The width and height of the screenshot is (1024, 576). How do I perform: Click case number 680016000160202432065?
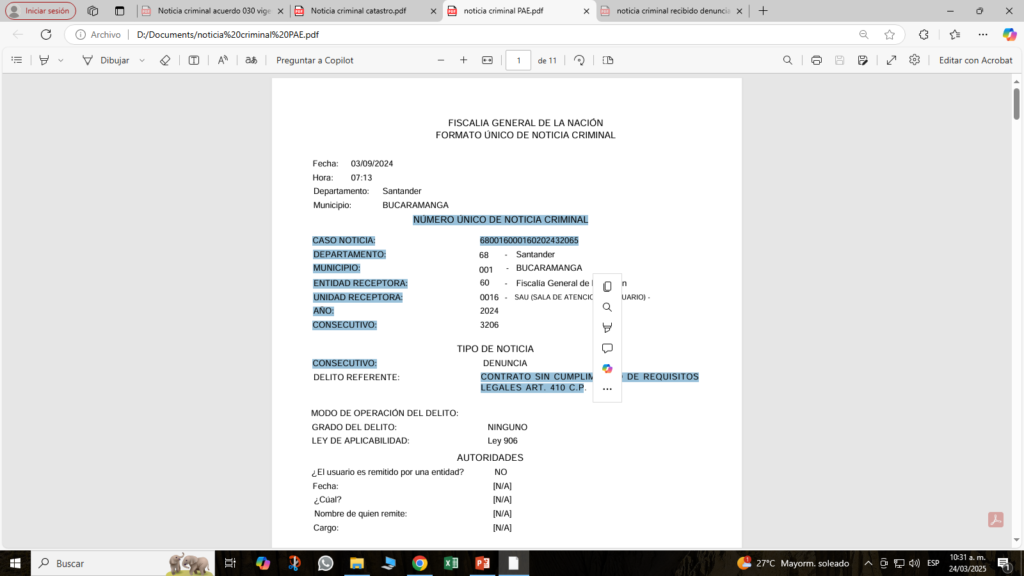point(529,240)
